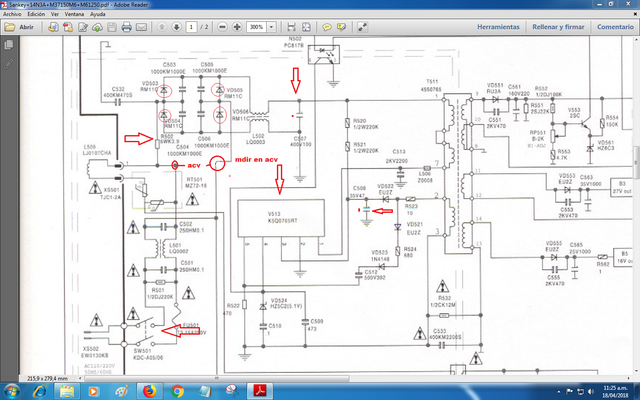Open the Ayuda menu
The image size is (640, 400).
coord(98,14)
